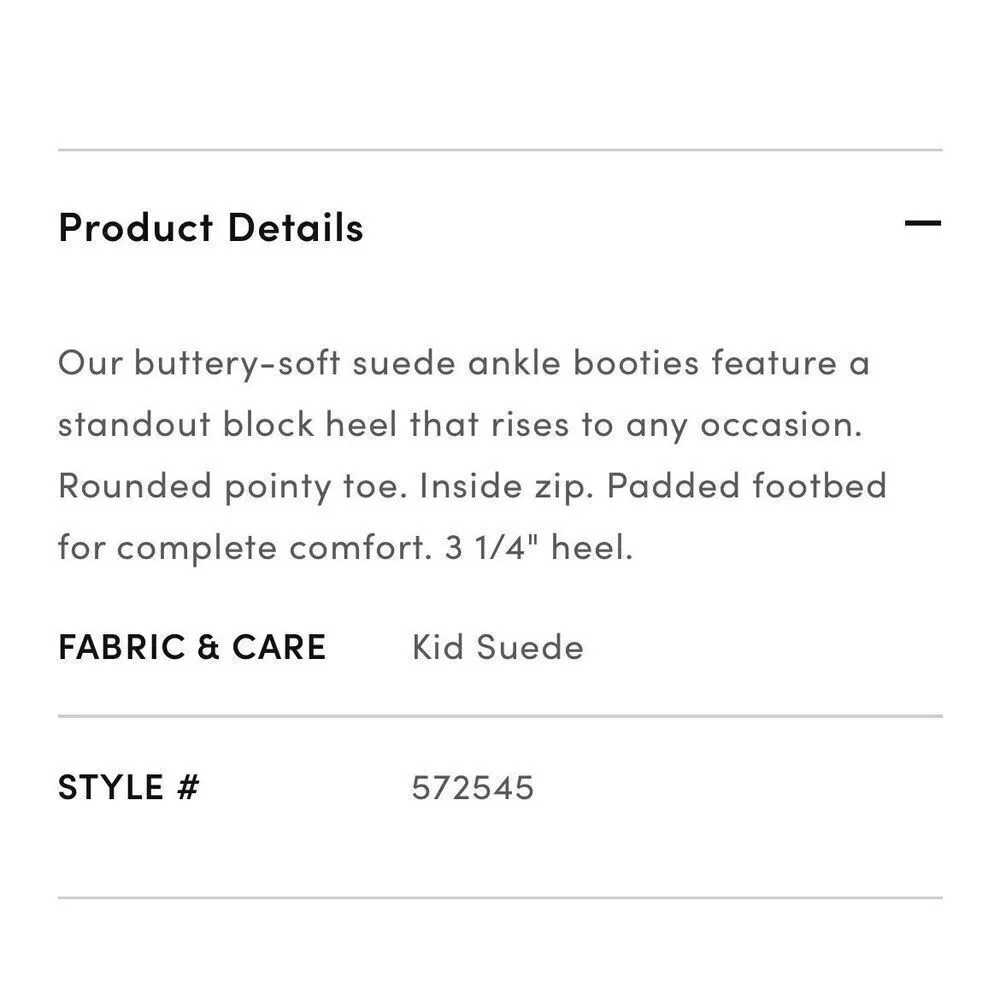The width and height of the screenshot is (1000, 1000).
Task: Click 'any occasion' in the description
Action: click(744, 425)
